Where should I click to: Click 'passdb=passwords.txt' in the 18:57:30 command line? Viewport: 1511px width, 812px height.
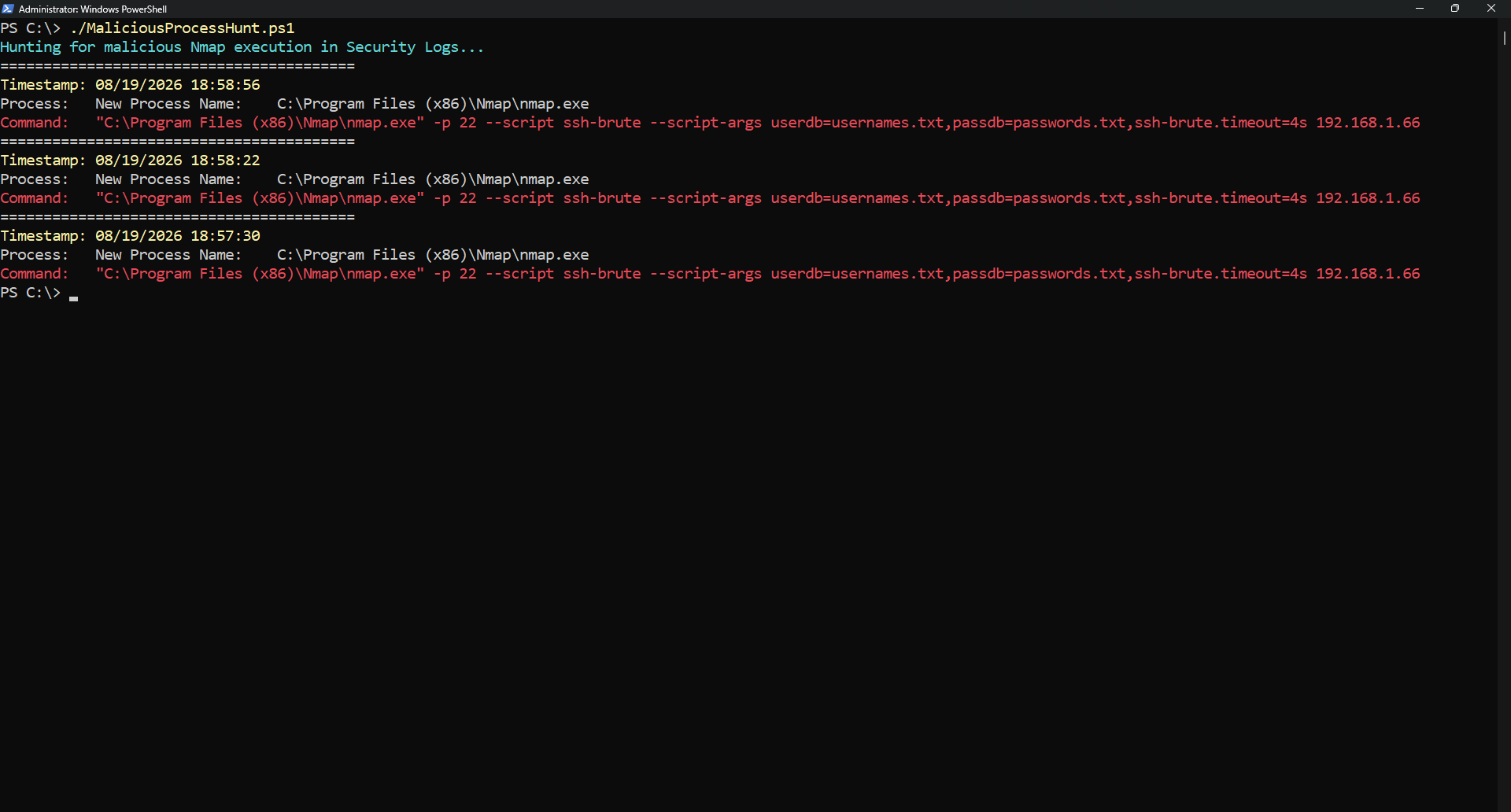(1039, 274)
